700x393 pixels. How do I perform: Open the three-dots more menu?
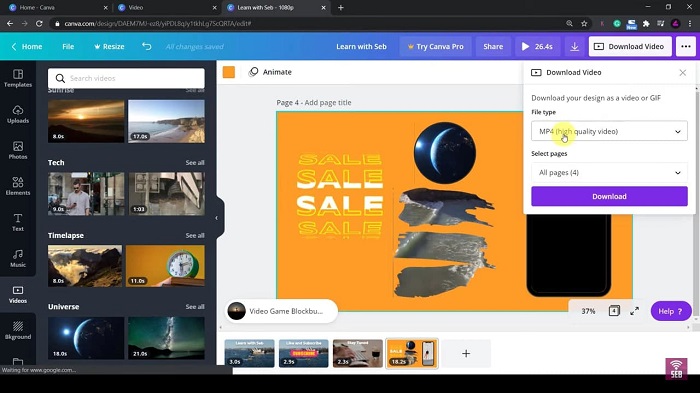click(x=686, y=46)
